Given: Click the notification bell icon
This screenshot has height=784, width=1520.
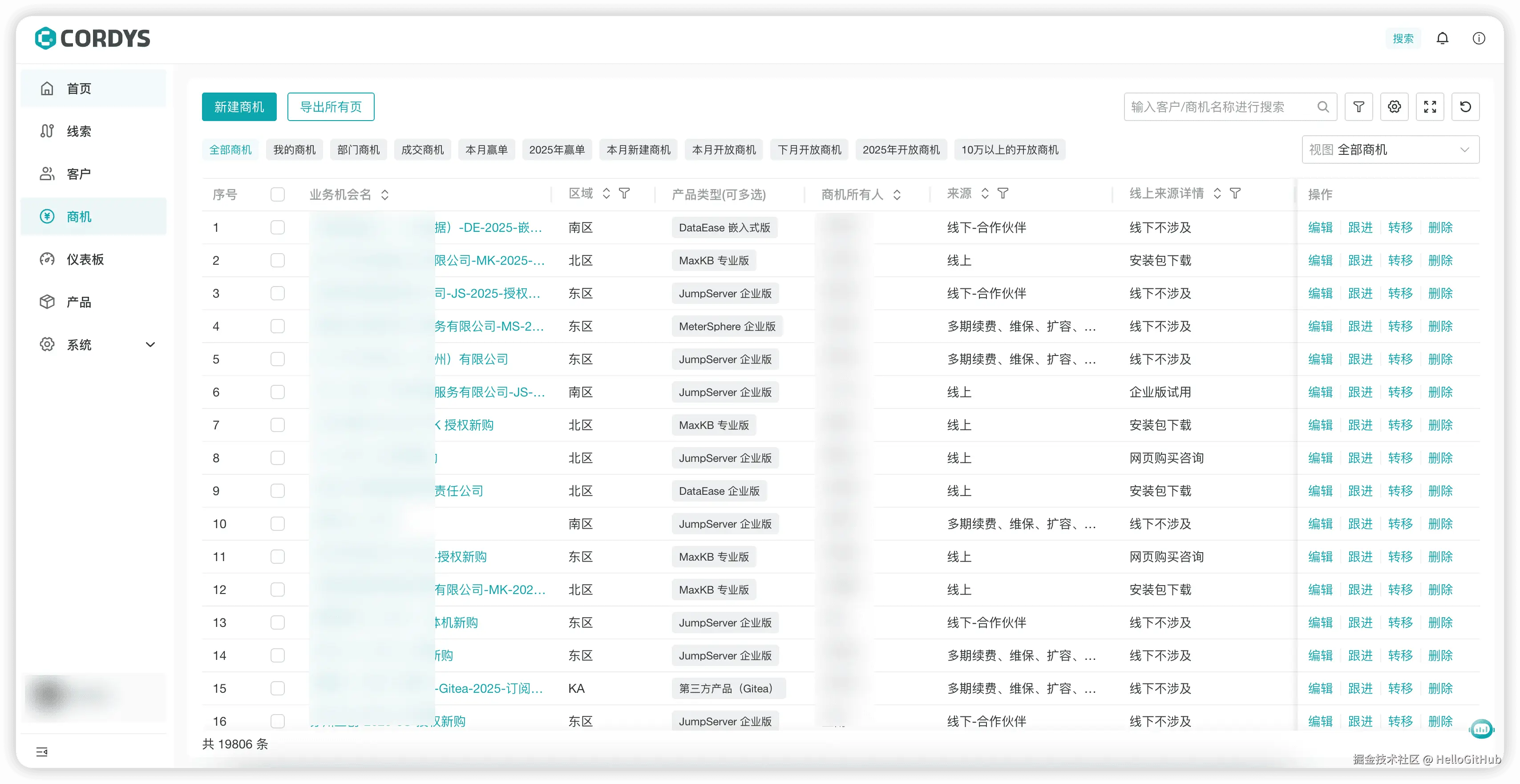Looking at the screenshot, I should 1442,38.
